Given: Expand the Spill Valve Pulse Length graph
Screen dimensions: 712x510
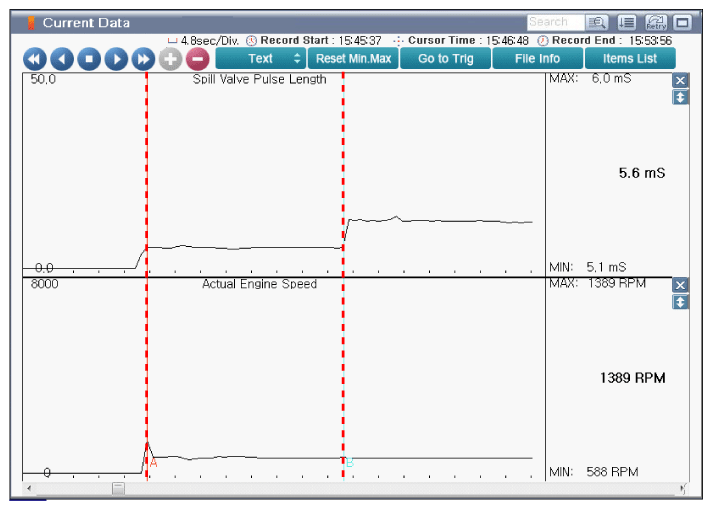Looking at the screenshot, I should point(681,97).
